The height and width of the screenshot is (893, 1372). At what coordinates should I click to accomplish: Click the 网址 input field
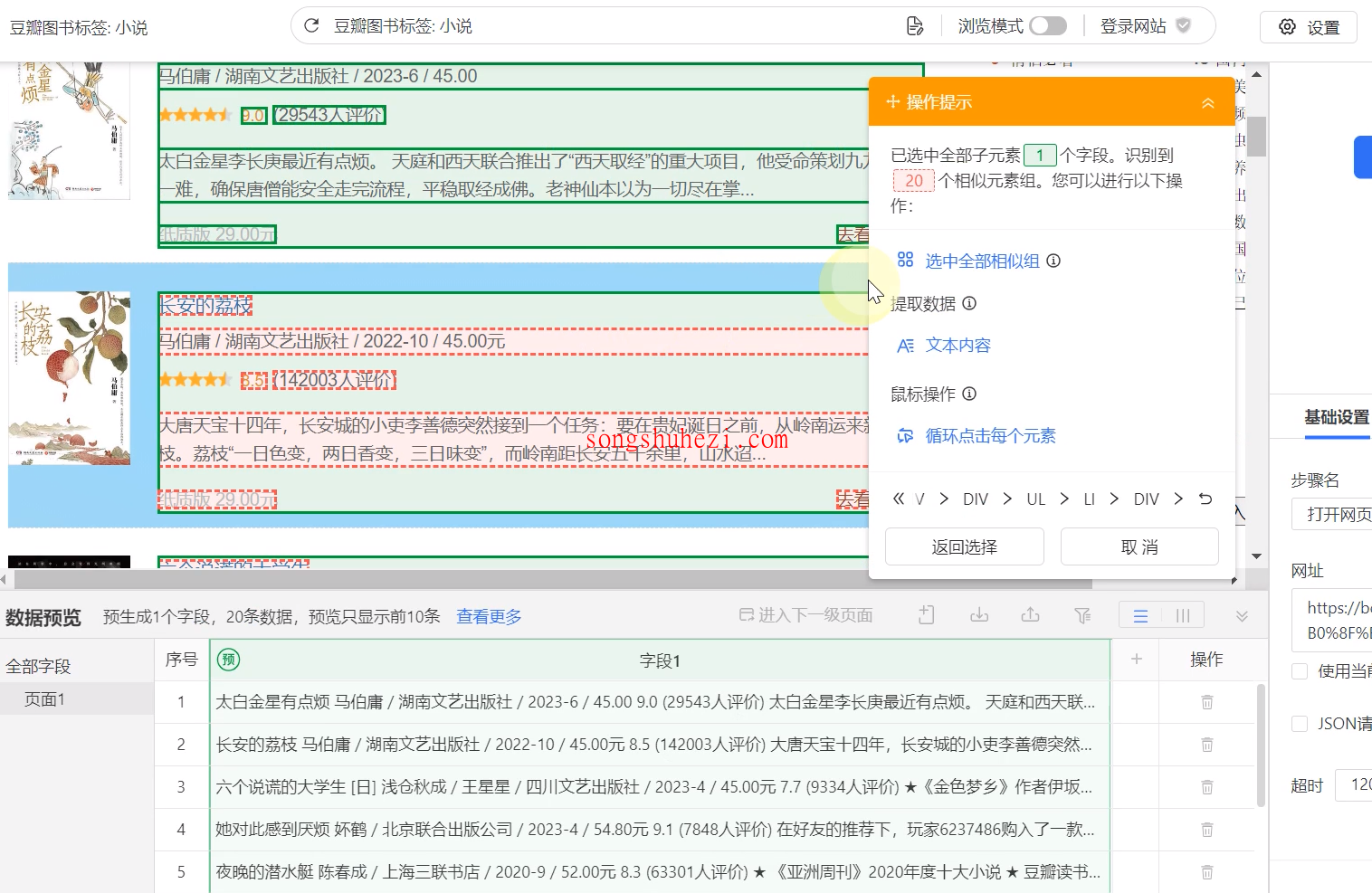coord(1331,620)
